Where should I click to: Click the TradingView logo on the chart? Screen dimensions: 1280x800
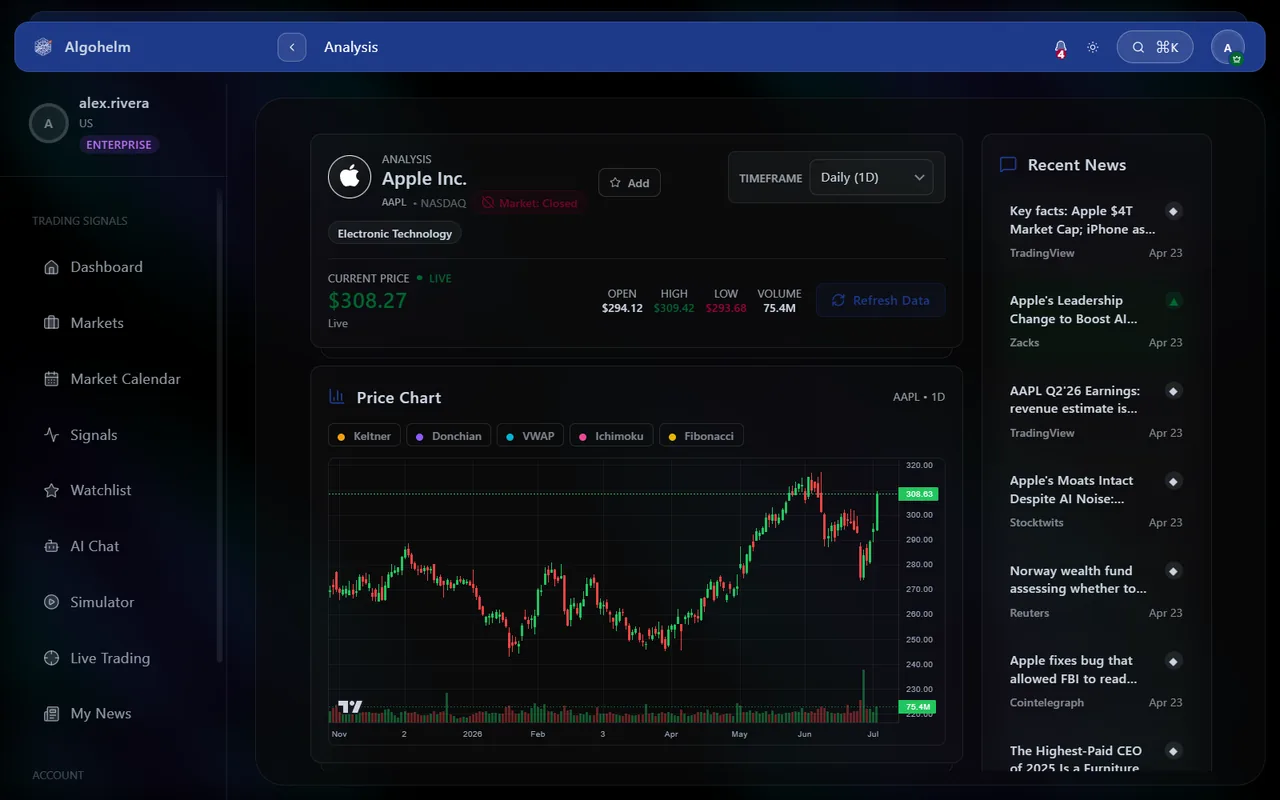(x=350, y=707)
